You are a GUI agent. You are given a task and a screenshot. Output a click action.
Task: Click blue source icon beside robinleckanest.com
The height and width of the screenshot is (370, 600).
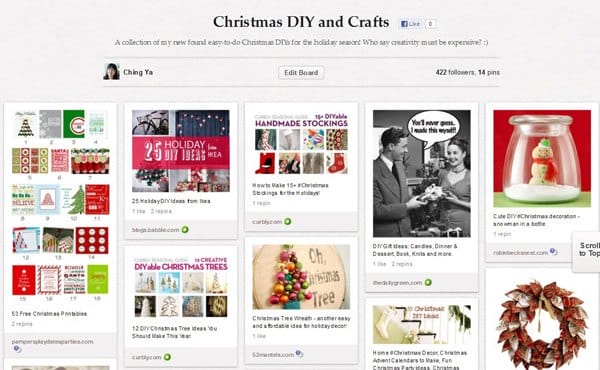(x=553, y=252)
